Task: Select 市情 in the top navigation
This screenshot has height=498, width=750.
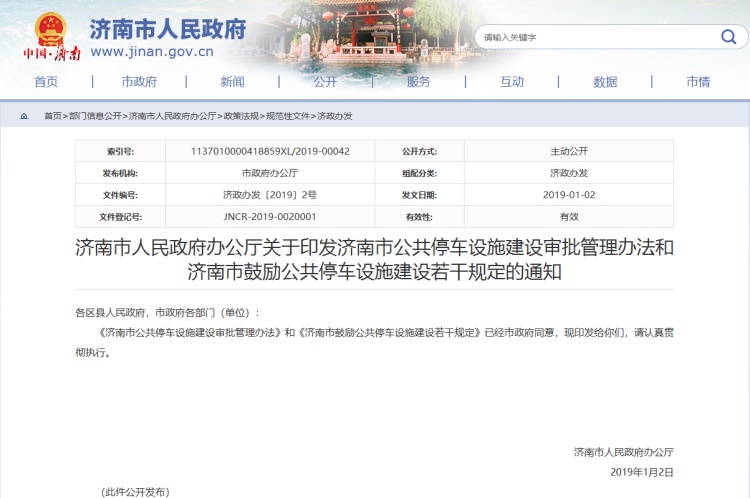Action: click(x=698, y=82)
